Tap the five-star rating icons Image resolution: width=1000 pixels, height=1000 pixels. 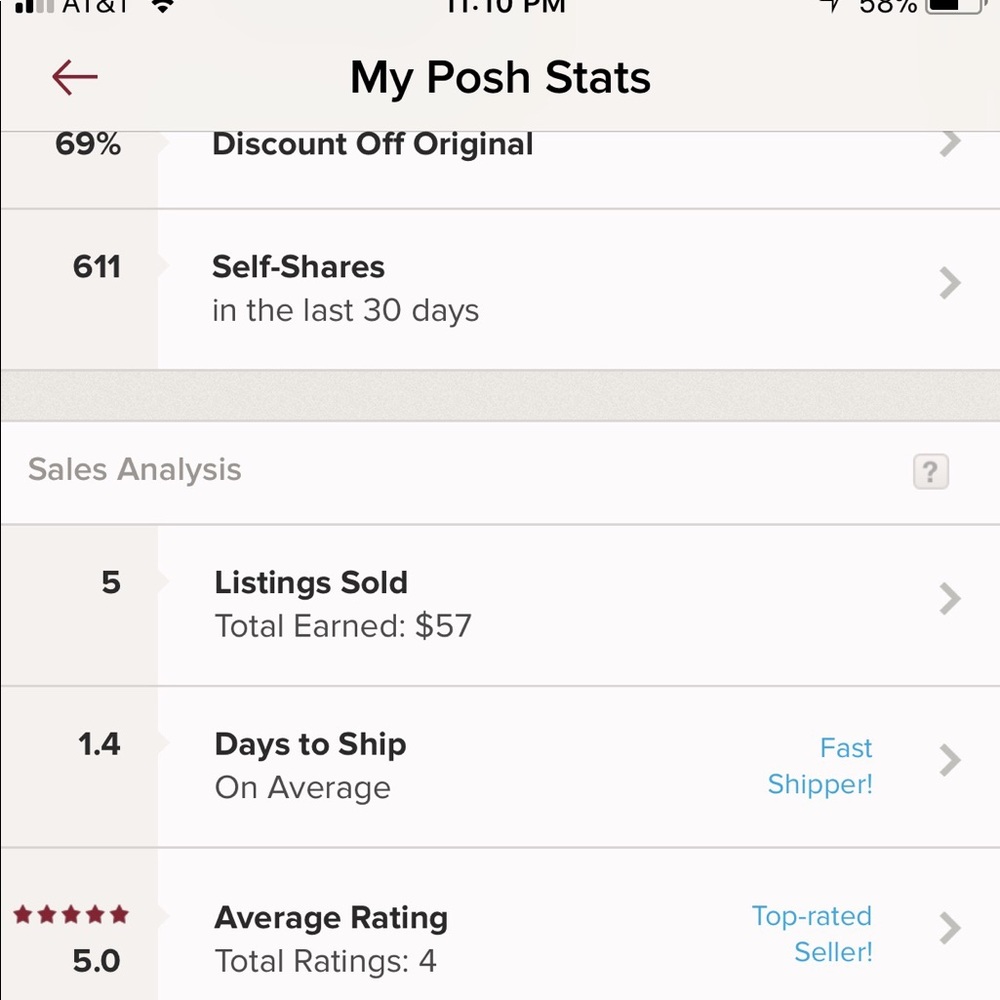[x=71, y=914]
